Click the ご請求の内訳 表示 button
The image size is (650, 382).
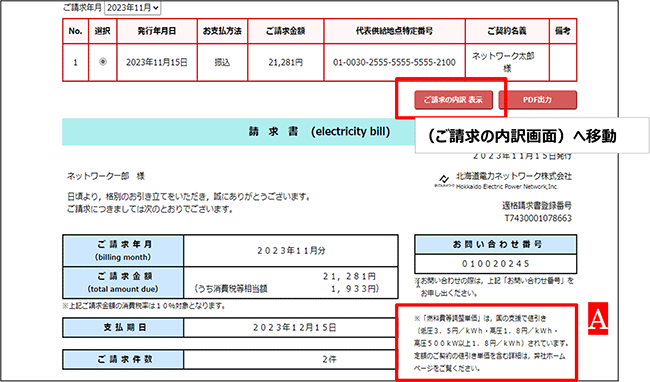click(x=454, y=100)
